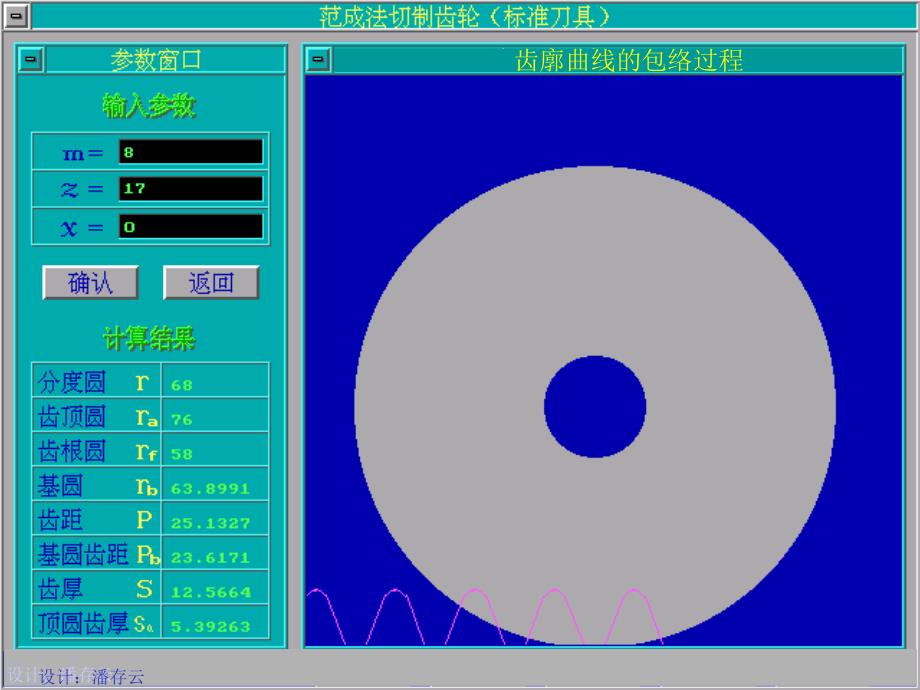This screenshot has width=920, height=690.
Task: Go back using the 返回 button
Action: [211, 283]
